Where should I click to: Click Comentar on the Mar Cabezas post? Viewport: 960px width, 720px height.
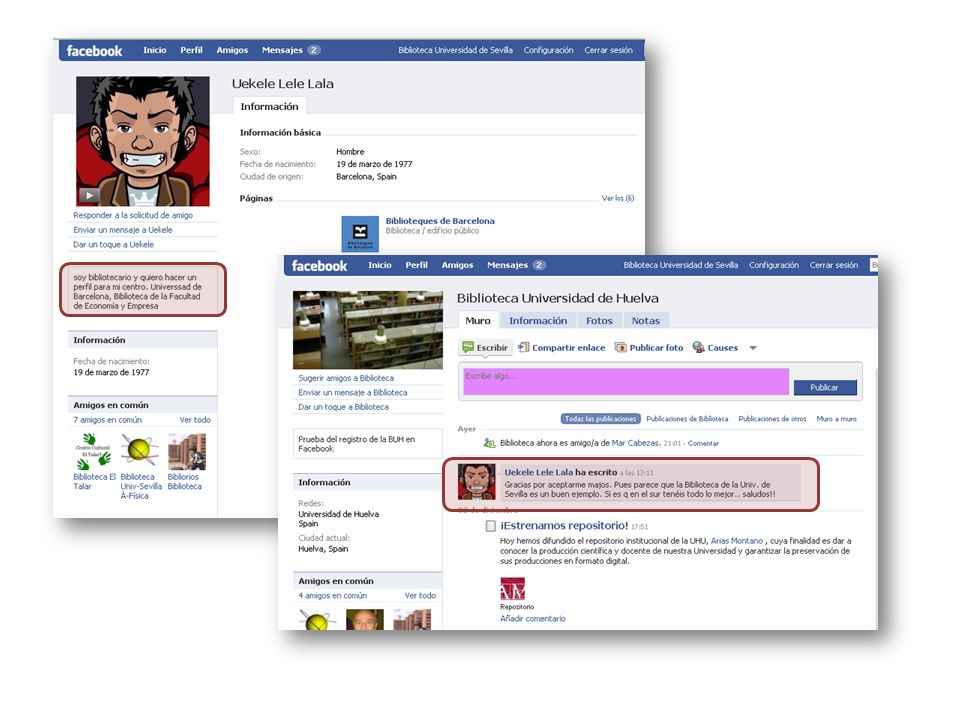pyautogui.click(x=703, y=443)
